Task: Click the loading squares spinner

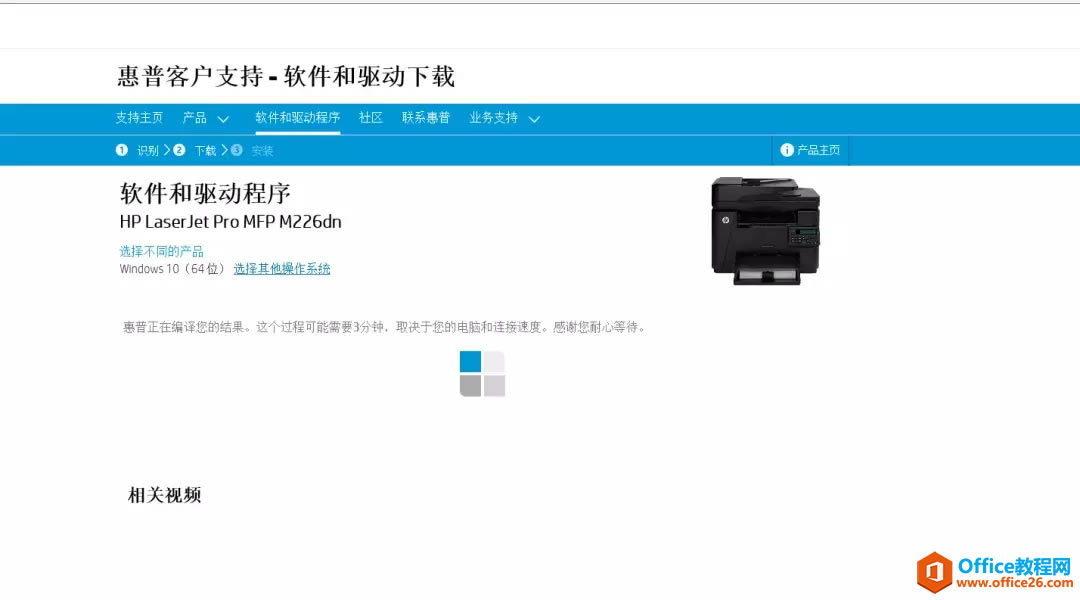Action: (x=482, y=373)
